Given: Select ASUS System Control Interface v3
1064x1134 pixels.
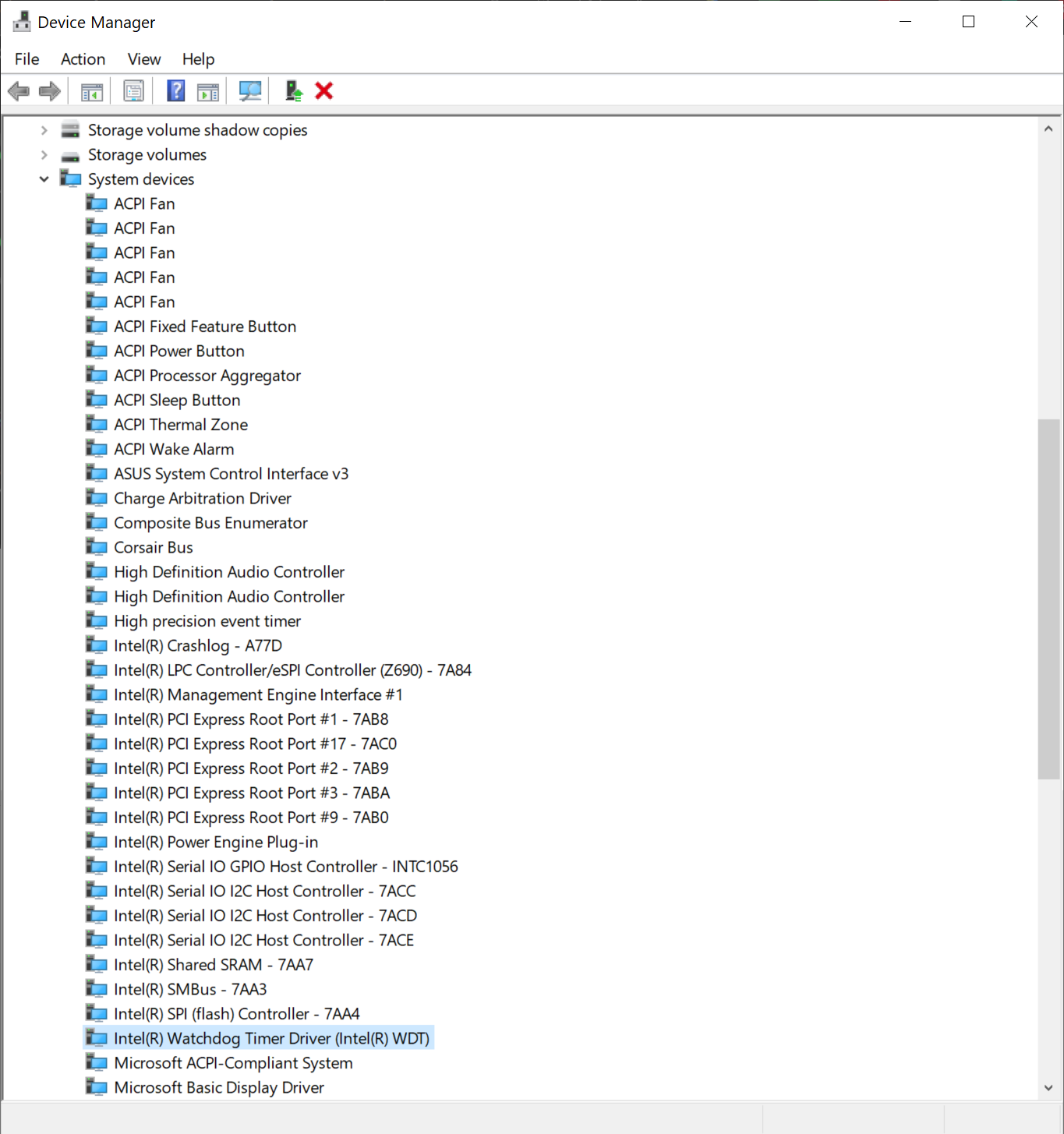Looking at the screenshot, I should click(232, 474).
